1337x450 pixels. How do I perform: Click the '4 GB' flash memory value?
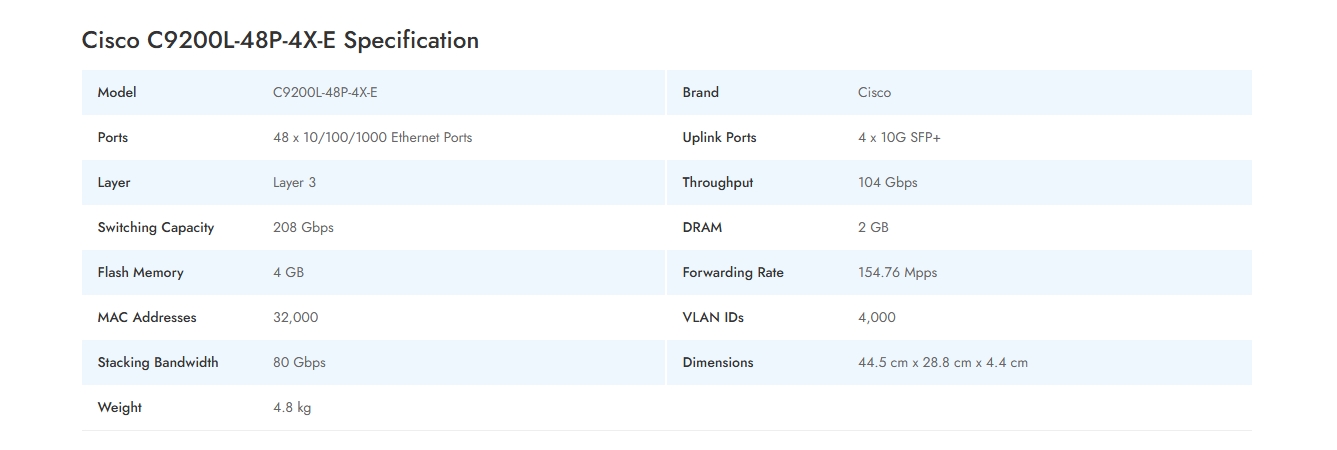[x=288, y=272]
